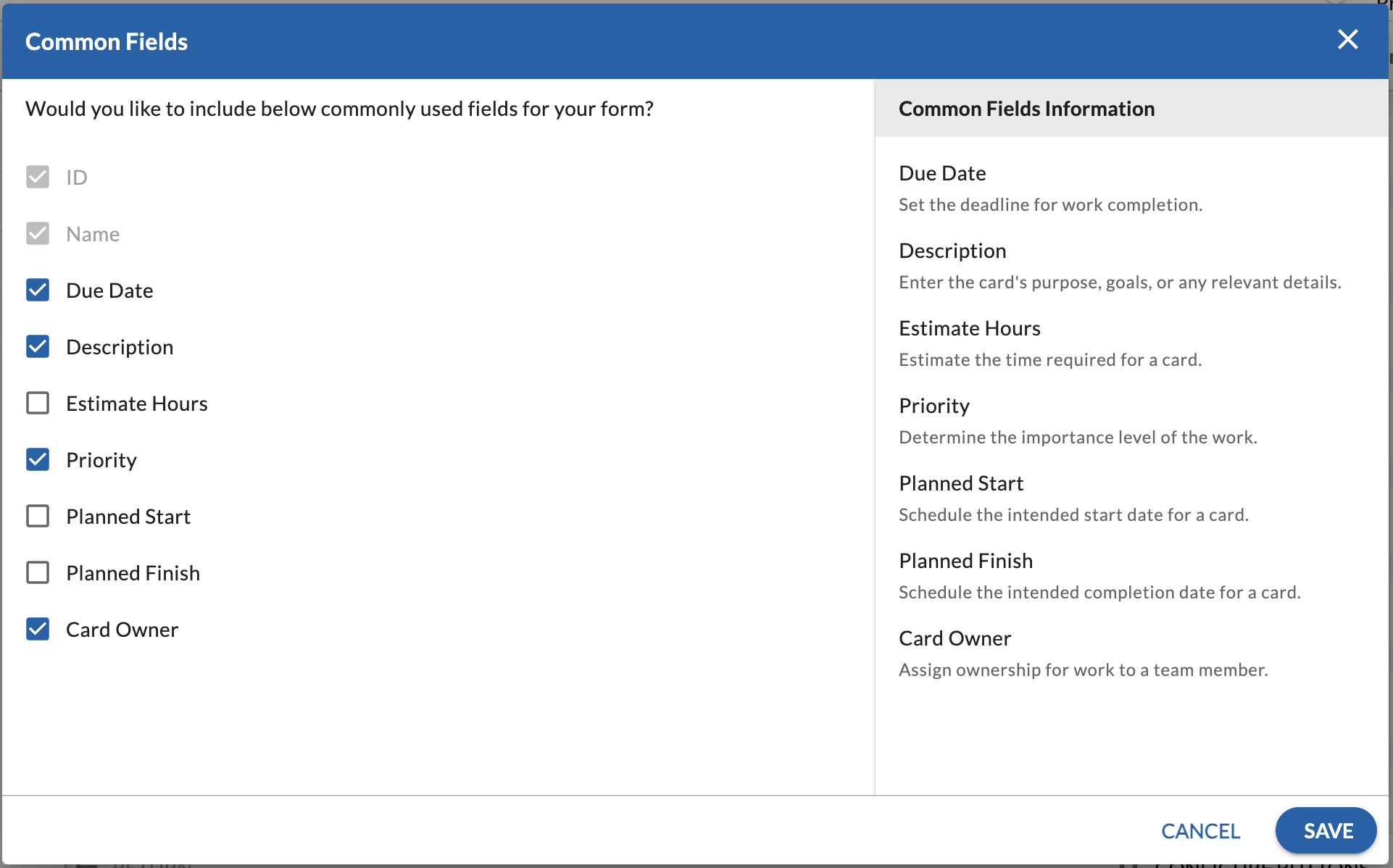Click the disabled Name checkbox
Viewport: 1393px width, 868px height.
[x=38, y=233]
